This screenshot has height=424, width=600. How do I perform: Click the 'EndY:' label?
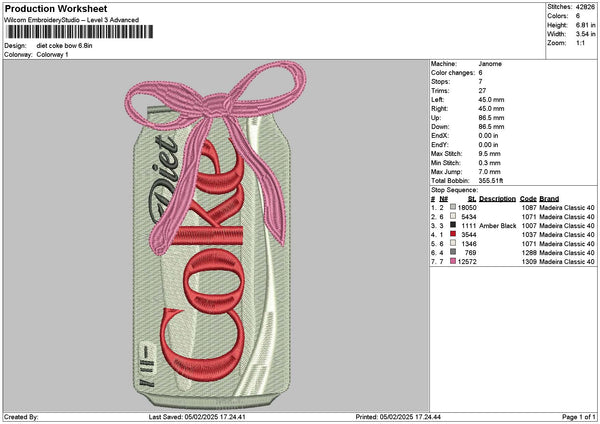[439, 145]
